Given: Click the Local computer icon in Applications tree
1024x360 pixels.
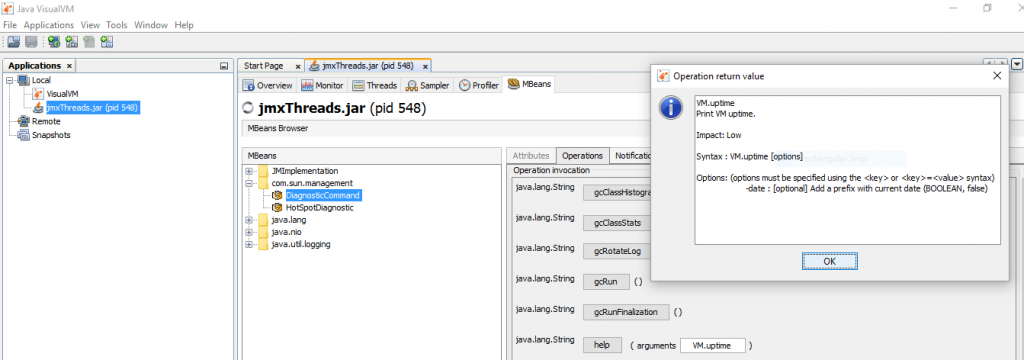Looking at the screenshot, I should tap(24, 80).
